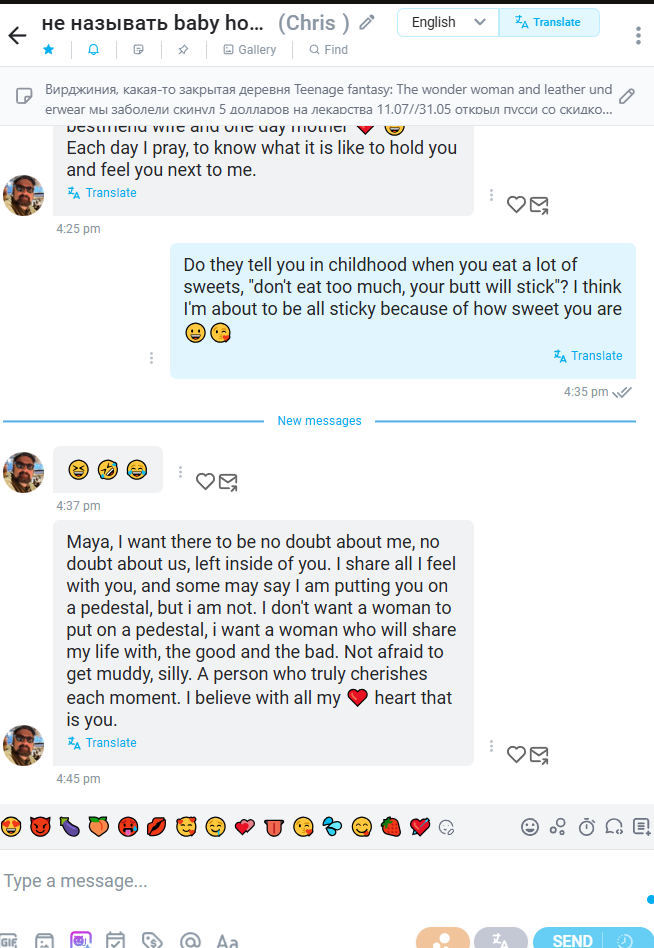This screenshot has width=654, height=948.
Task: Go back with the left arrow icon
Action: pos(18,36)
